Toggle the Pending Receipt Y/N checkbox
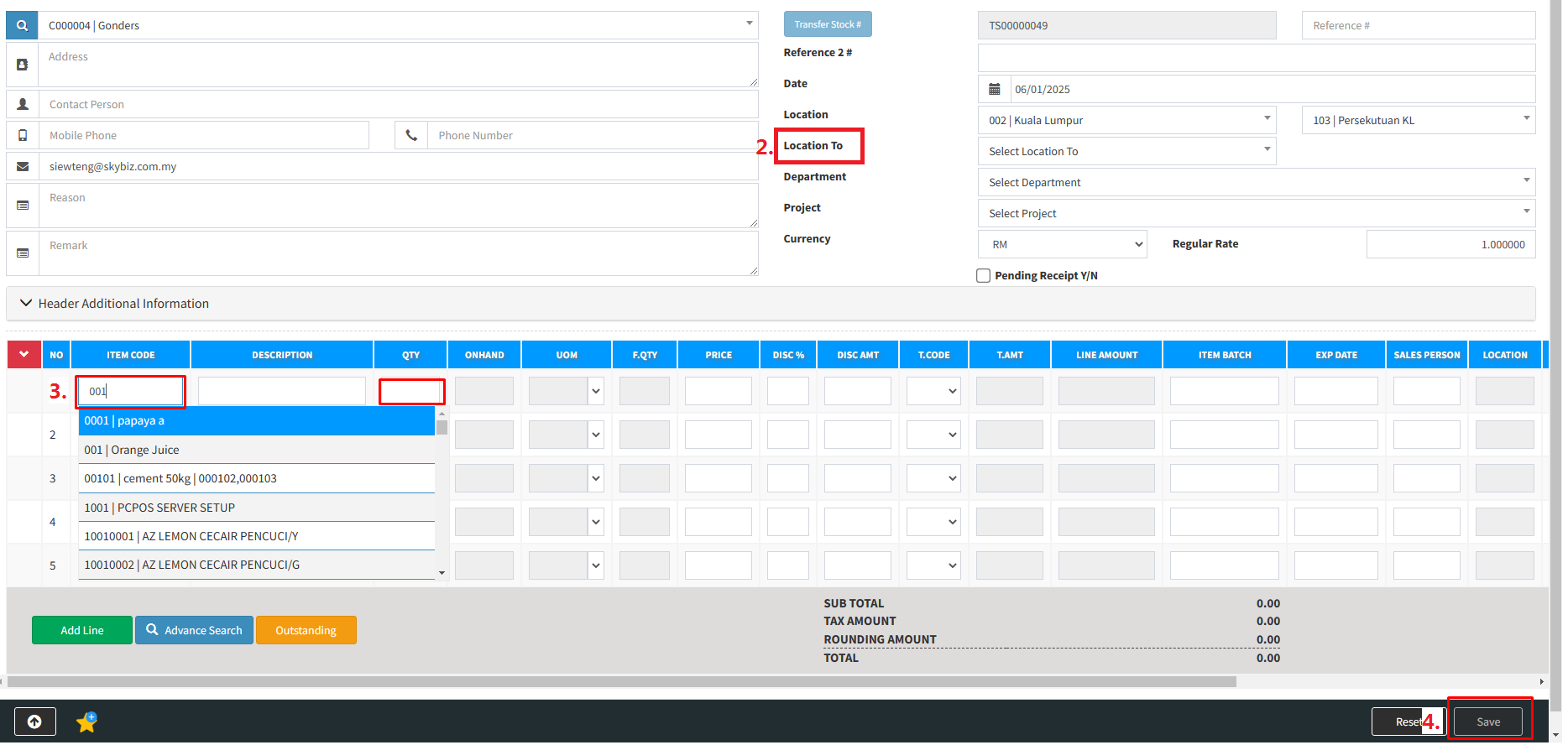This screenshot has height=745, width=1568. tap(983, 276)
